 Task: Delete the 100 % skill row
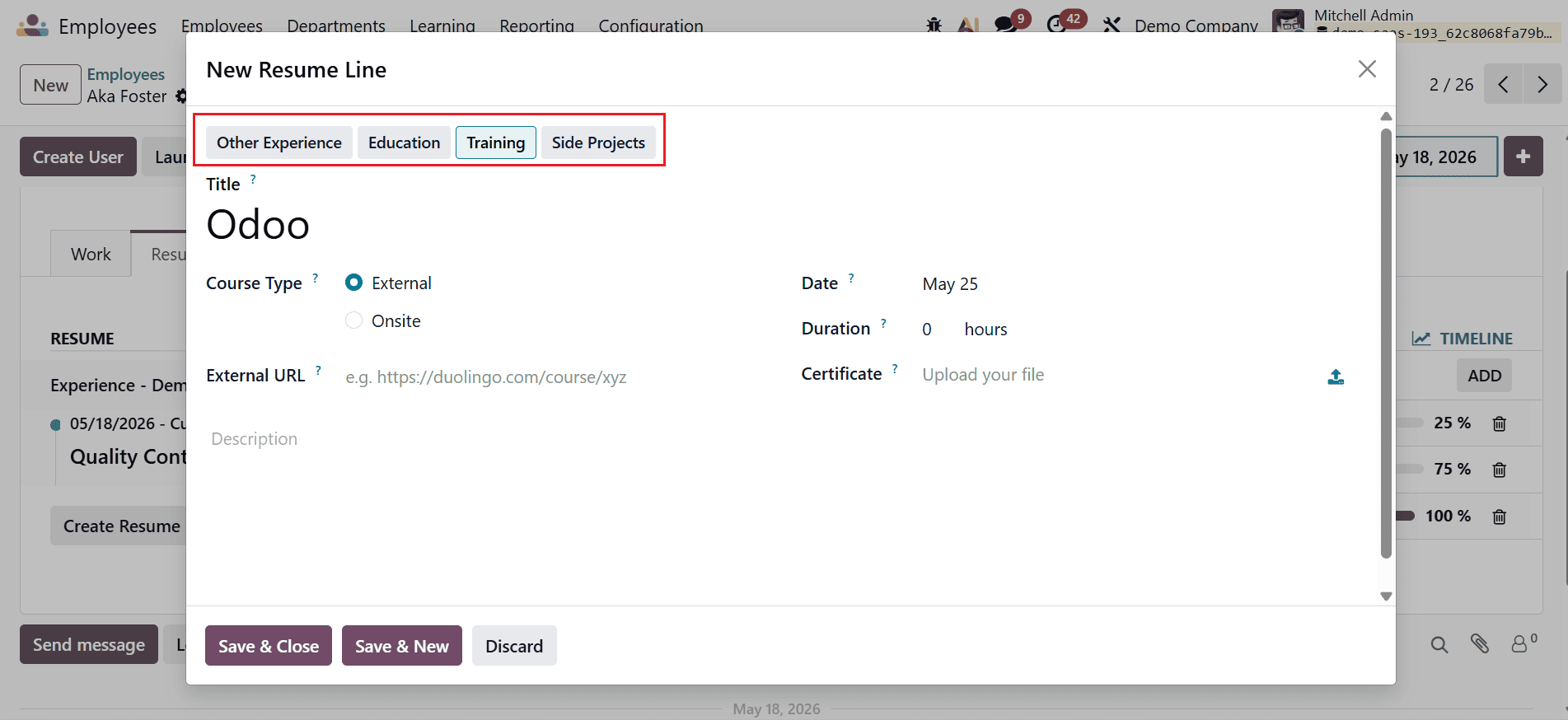tap(1499, 517)
